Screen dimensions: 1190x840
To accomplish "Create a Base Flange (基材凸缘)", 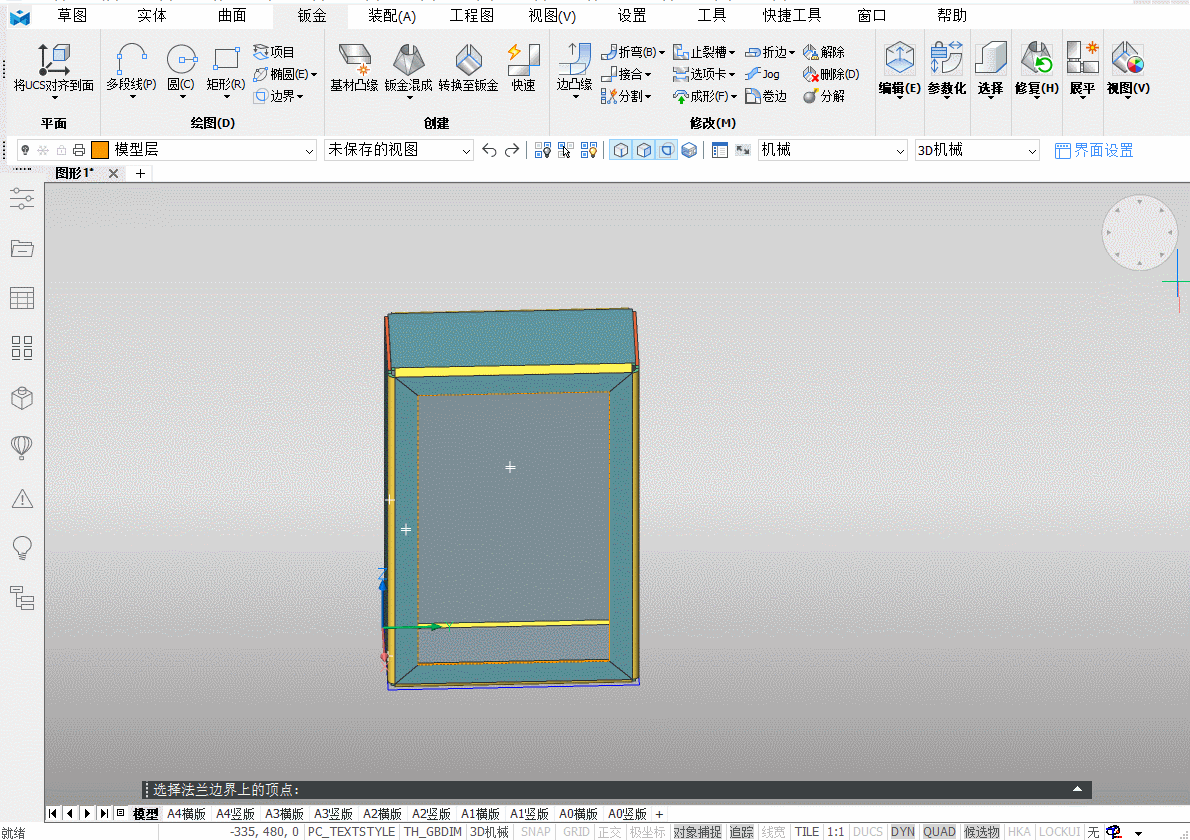I will (x=354, y=68).
